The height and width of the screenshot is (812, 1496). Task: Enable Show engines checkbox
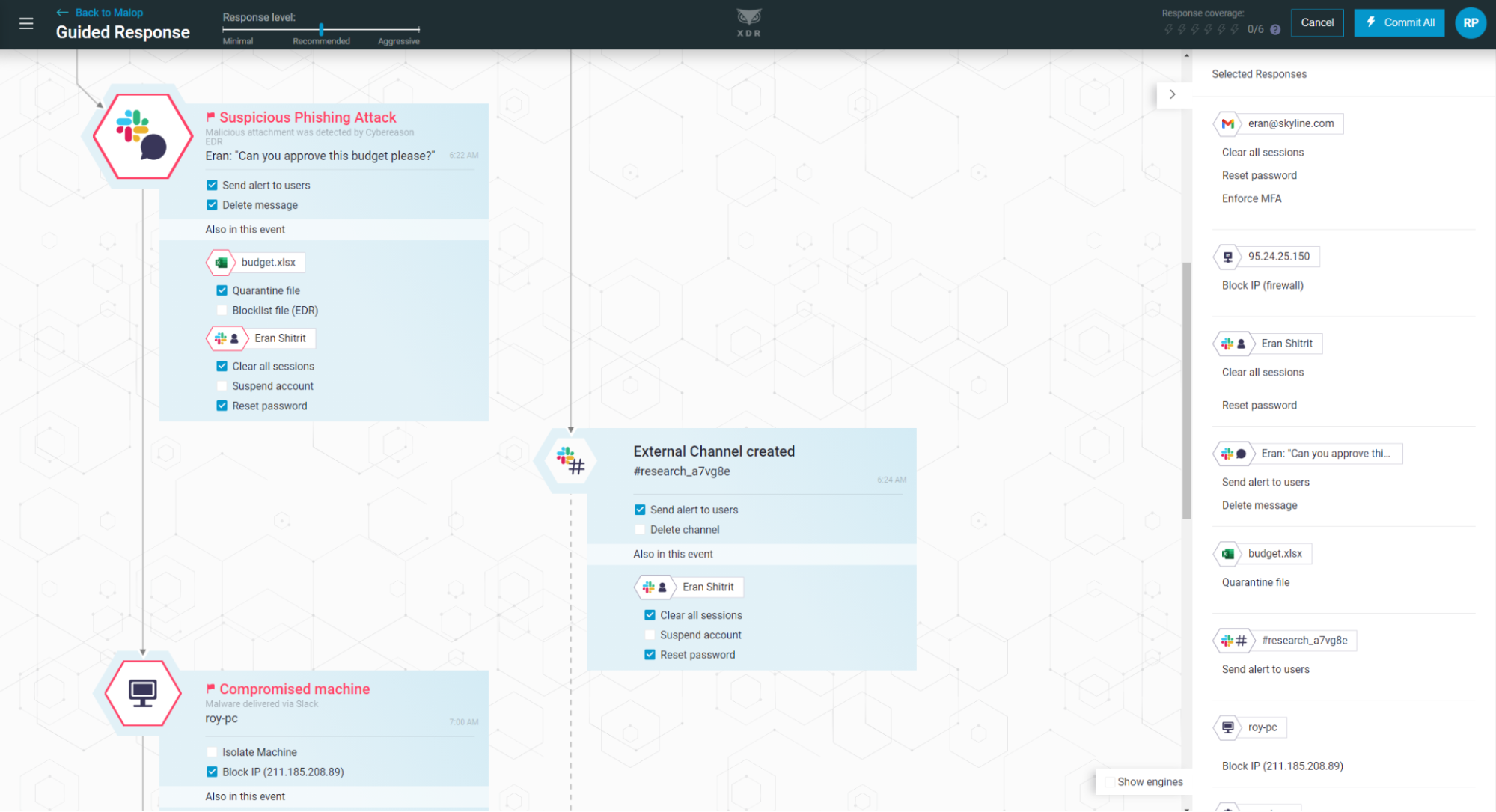tap(1110, 782)
